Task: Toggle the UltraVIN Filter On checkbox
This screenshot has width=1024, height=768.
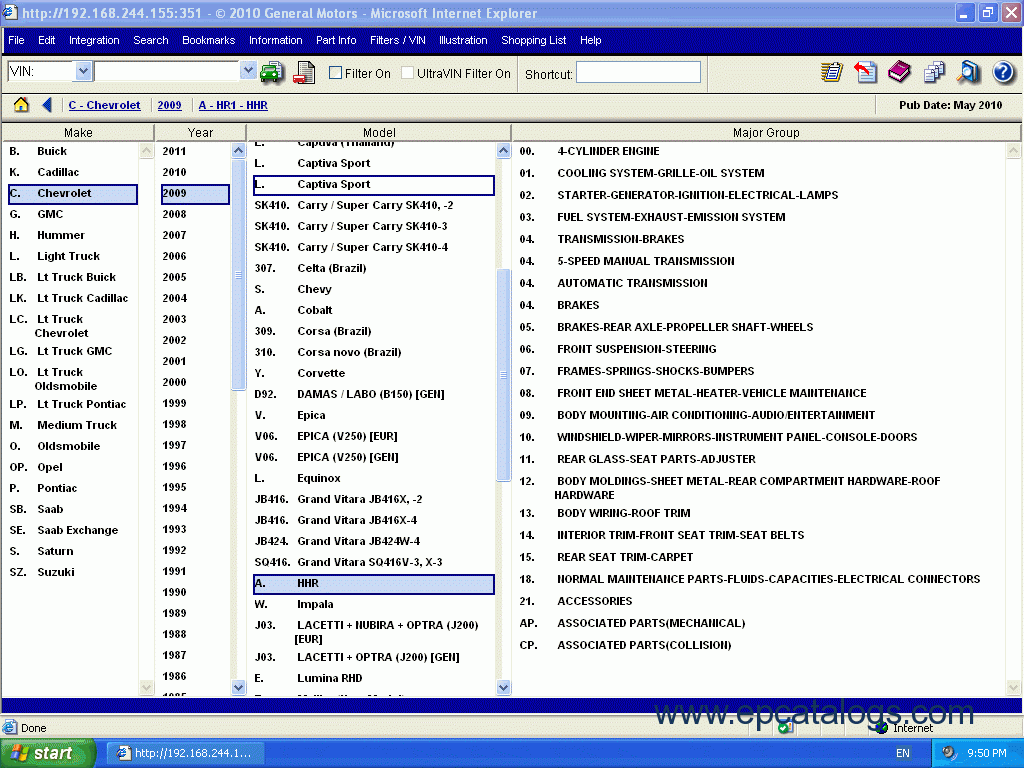Action: point(407,73)
